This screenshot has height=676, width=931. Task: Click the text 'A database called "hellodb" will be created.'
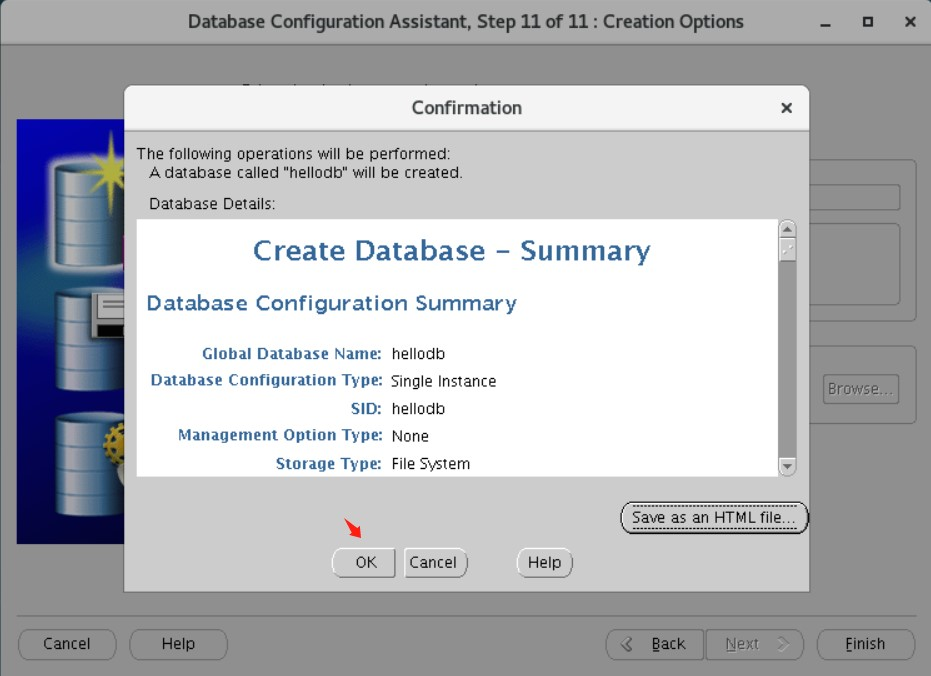(306, 173)
